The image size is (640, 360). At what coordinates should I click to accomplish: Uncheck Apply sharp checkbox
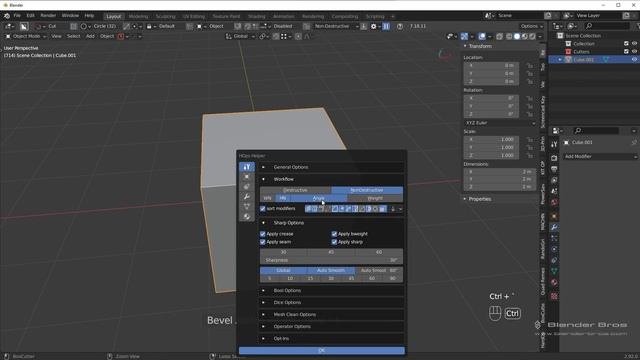[334, 242]
